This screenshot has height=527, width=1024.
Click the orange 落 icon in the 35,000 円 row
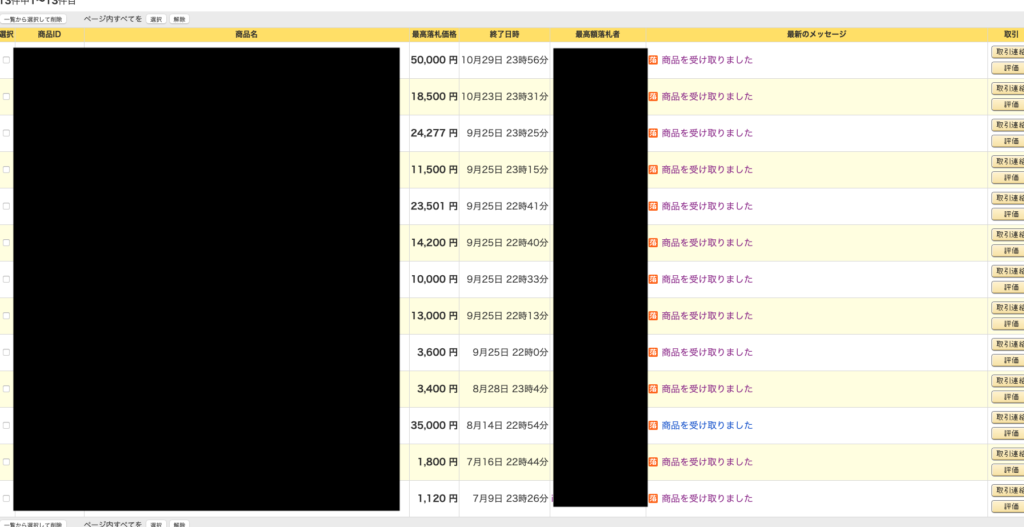point(653,425)
